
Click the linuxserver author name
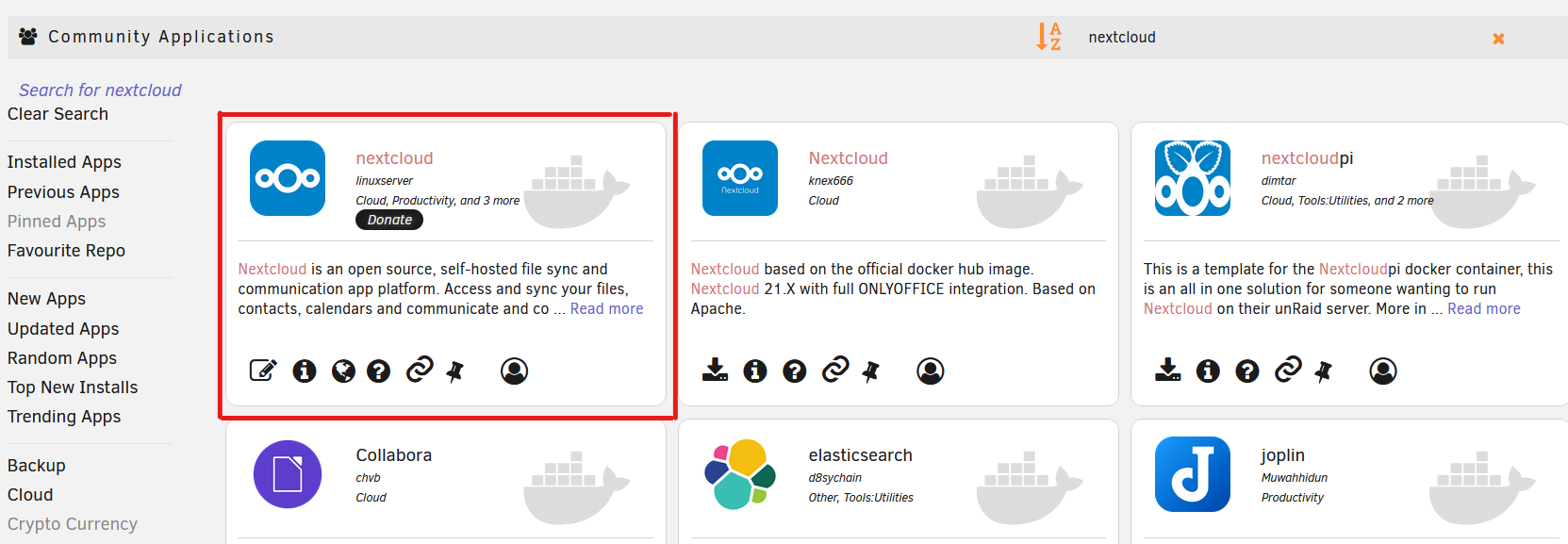point(384,181)
